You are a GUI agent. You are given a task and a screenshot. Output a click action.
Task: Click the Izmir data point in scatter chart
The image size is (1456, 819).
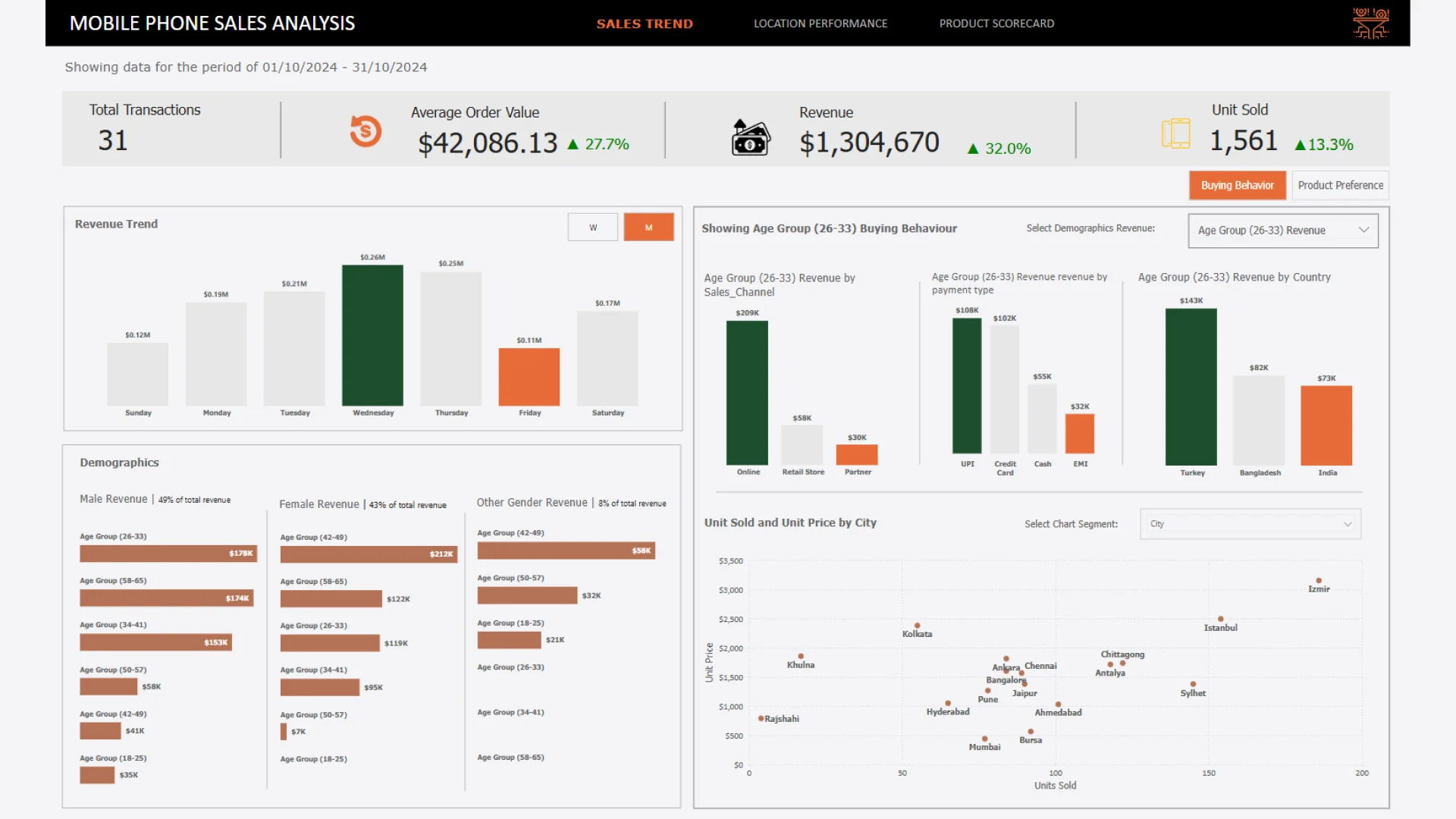(x=1319, y=580)
